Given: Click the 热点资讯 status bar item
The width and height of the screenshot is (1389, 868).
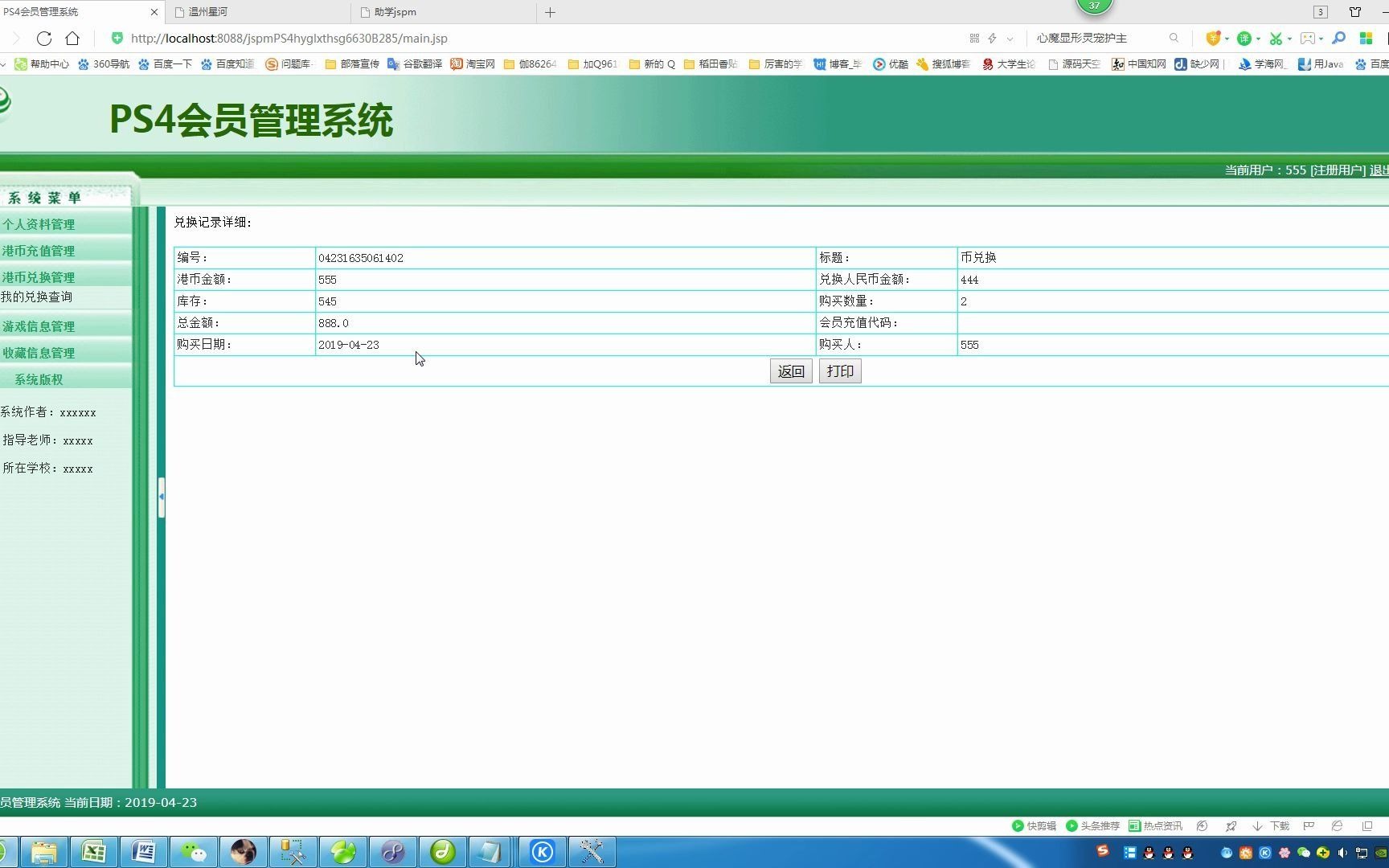Looking at the screenshot, I should click(1155, 825).
